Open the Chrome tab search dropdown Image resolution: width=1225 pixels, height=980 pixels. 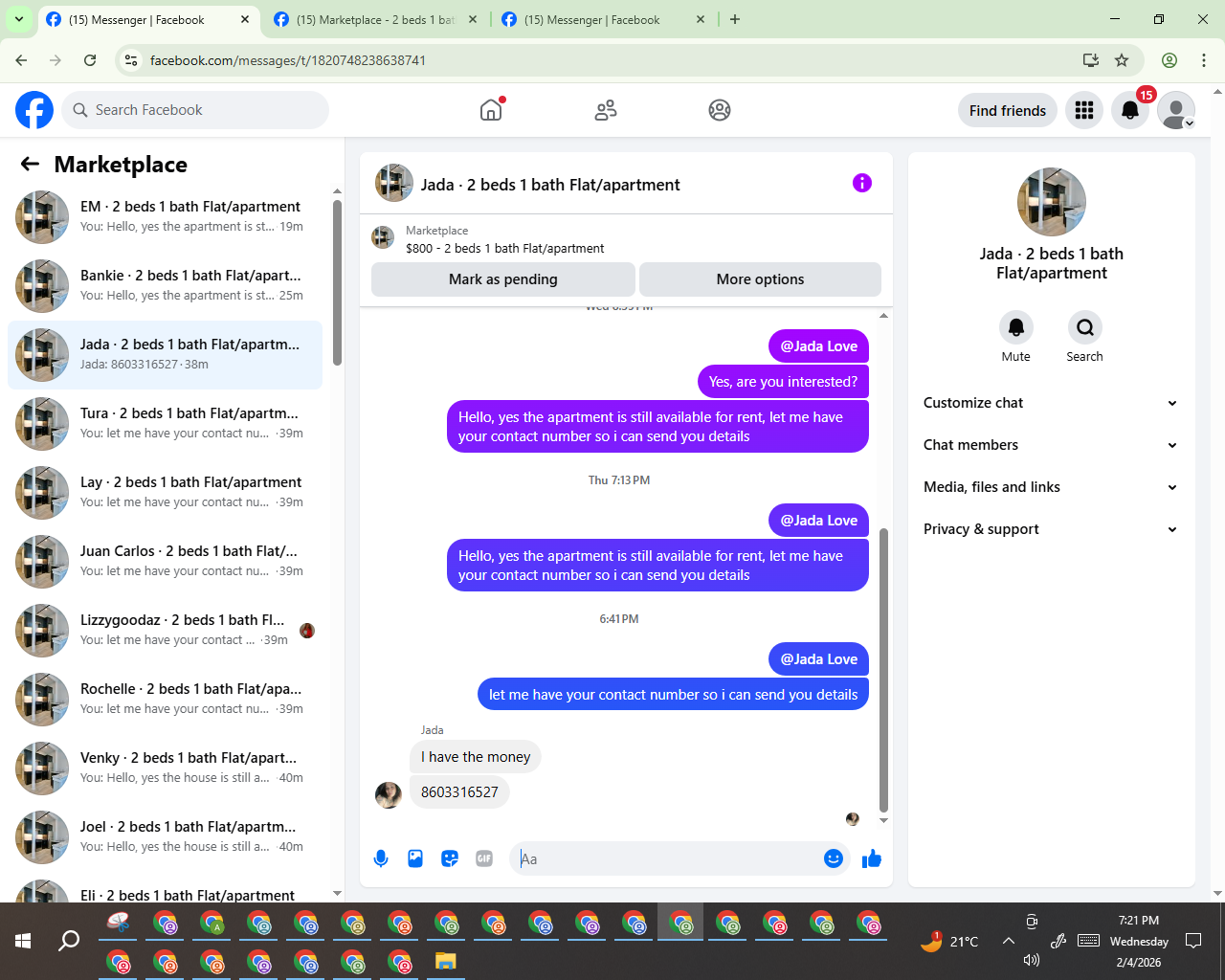pyautogui.click(x=19, y=19)
